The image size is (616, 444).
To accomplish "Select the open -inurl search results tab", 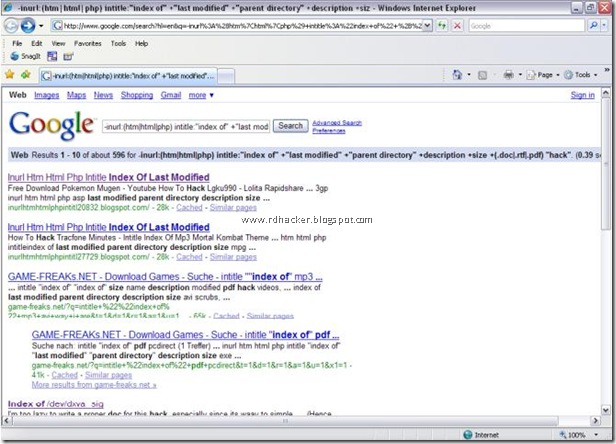I will (x=128, y=75).
